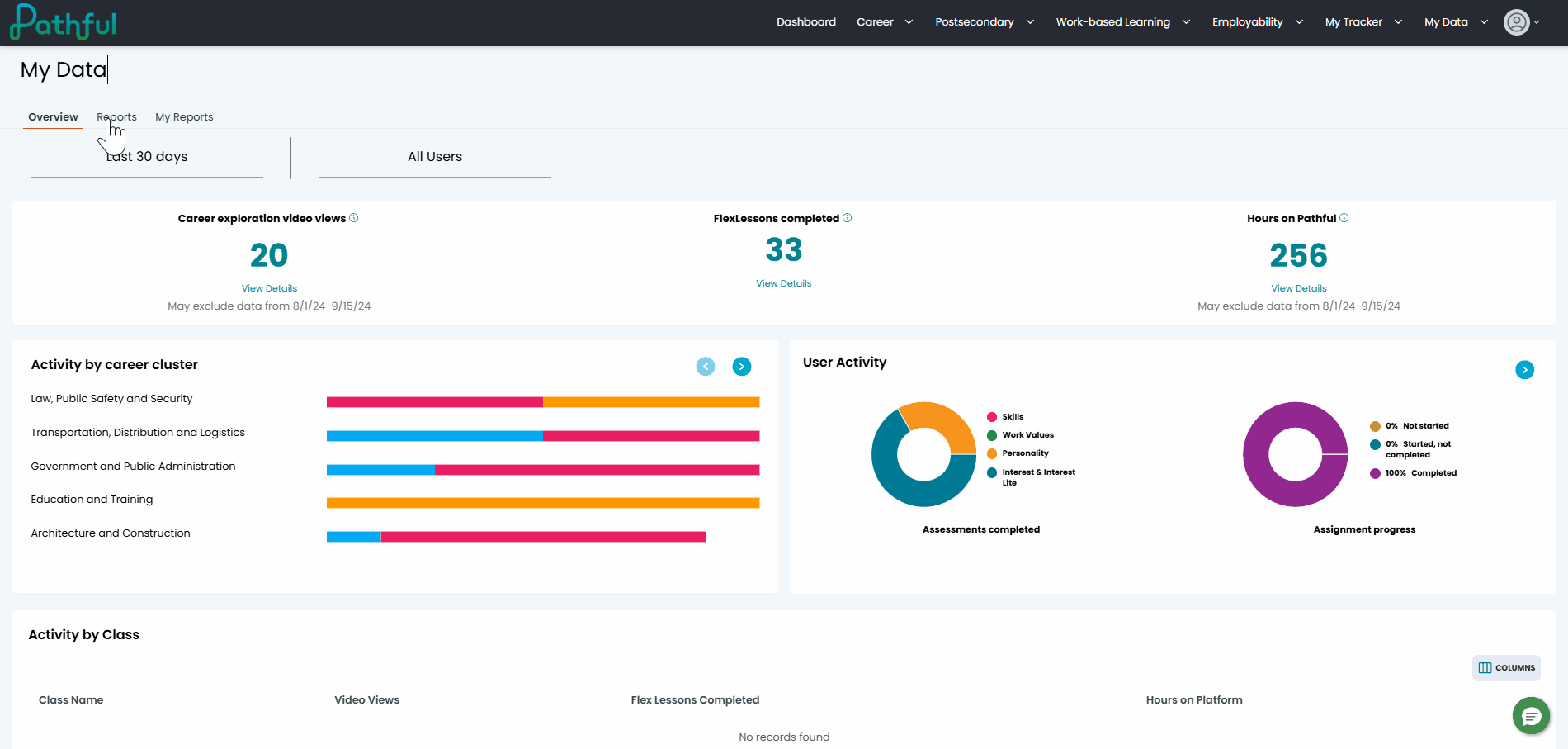Viewport: 1568px width, 749px height.
Task: Open My Data navigation item
Action: coord(1446,22)
